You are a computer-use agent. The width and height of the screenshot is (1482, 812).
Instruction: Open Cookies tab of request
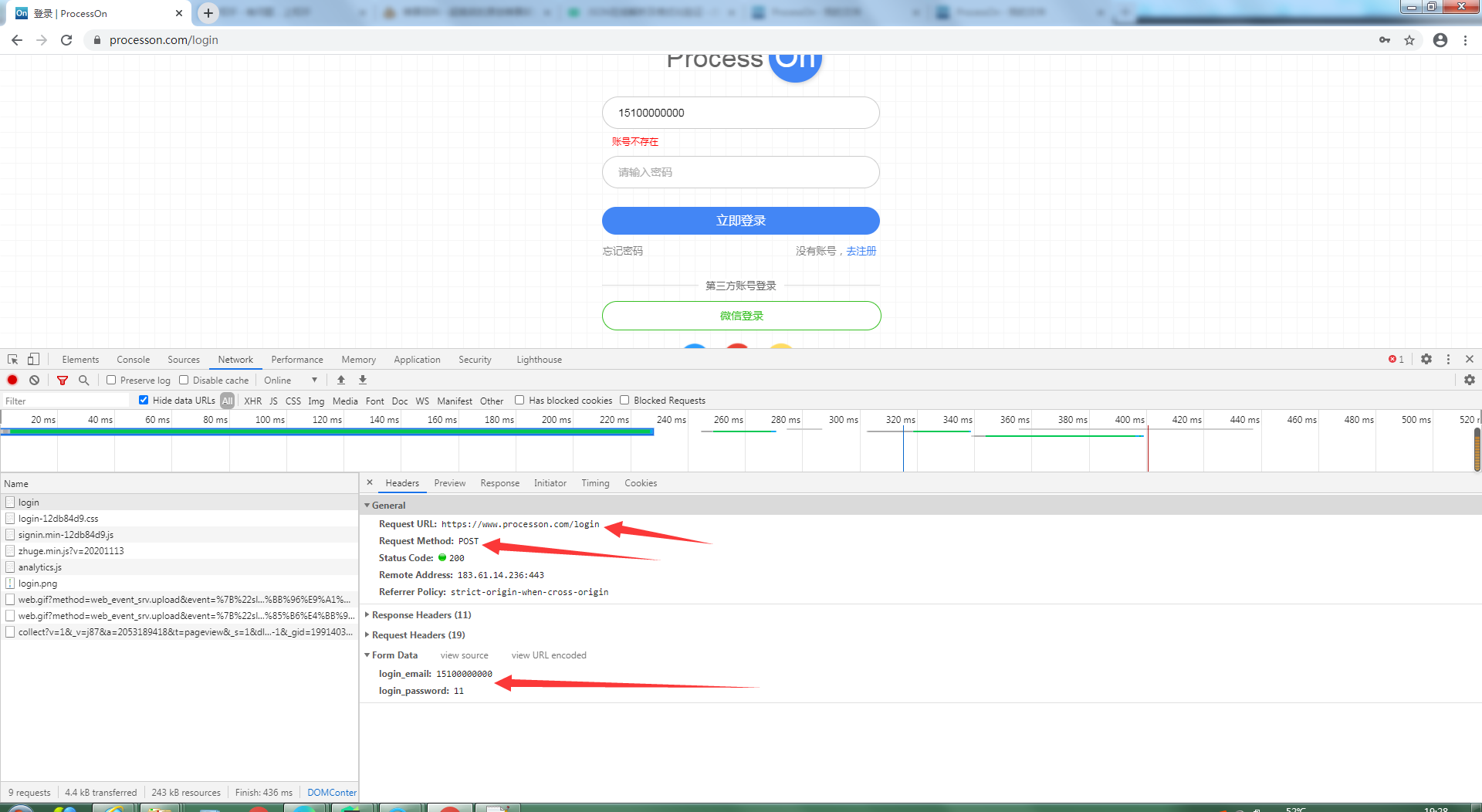point(641,483)
